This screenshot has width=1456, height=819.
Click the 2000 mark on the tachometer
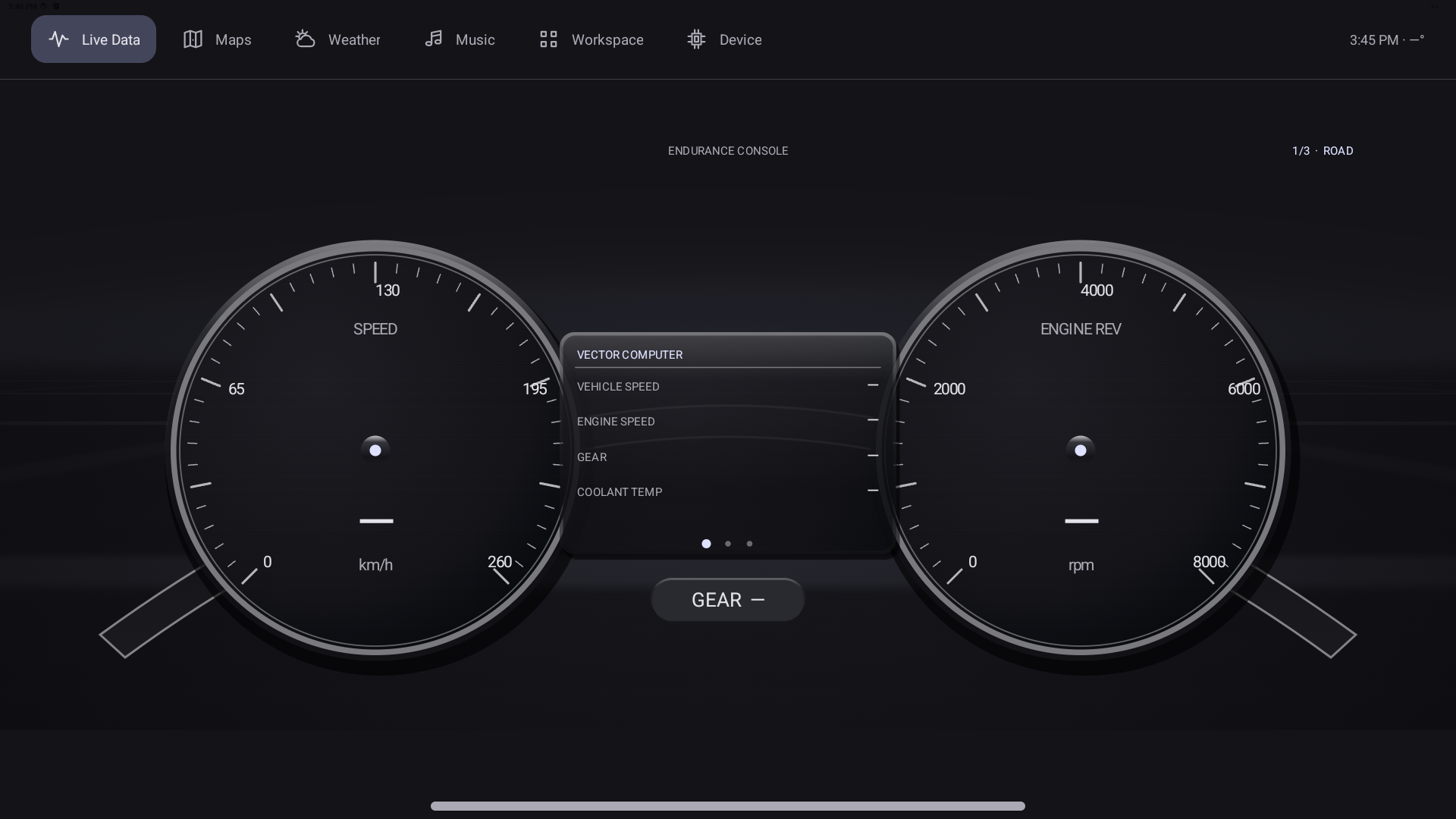(x=949, y=389)
